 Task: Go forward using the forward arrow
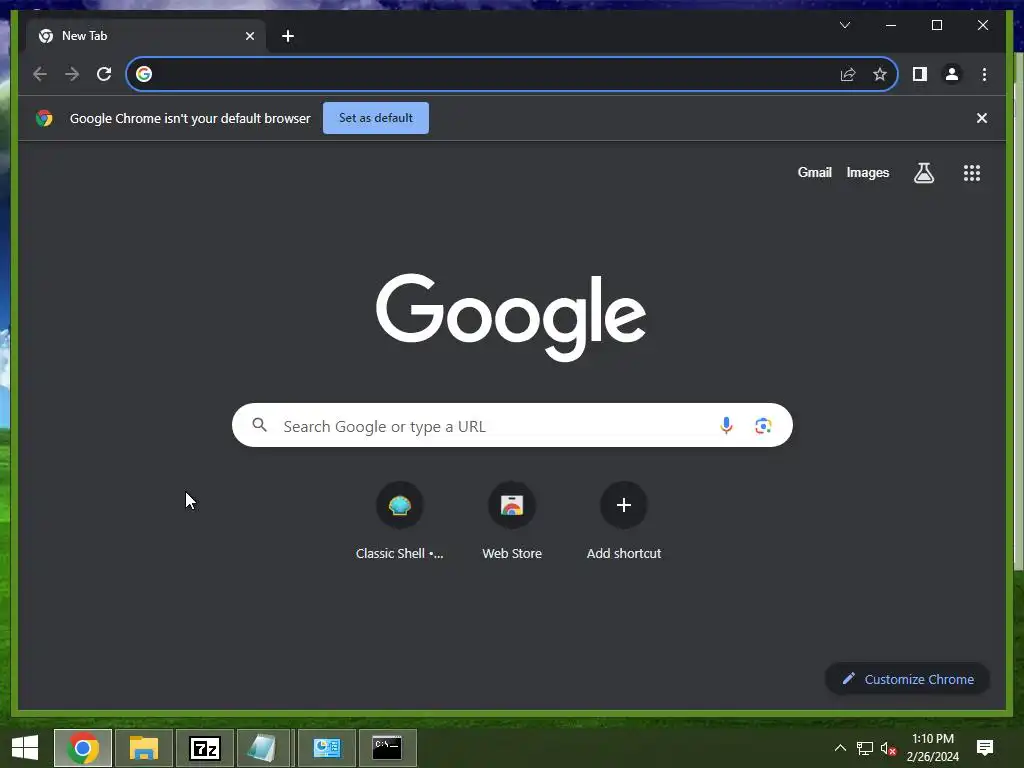point(72,74)
